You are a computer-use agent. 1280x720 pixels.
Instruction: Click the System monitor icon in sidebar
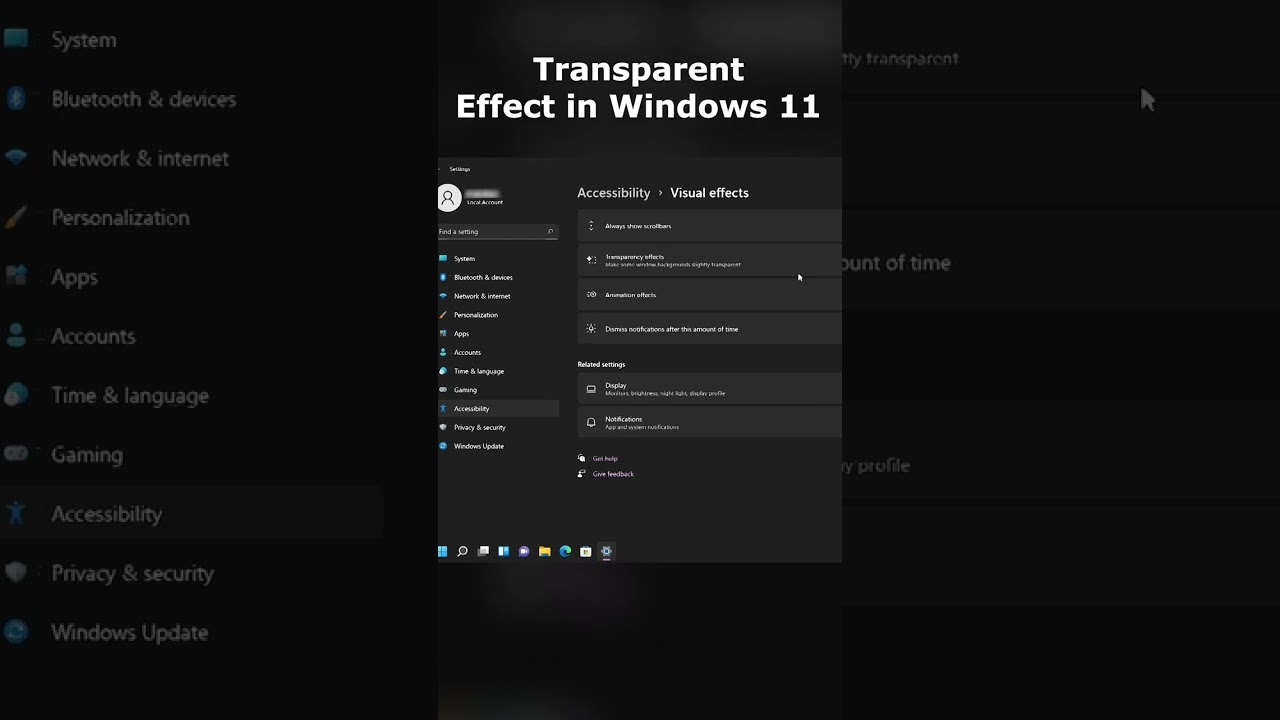pos(443,259)
